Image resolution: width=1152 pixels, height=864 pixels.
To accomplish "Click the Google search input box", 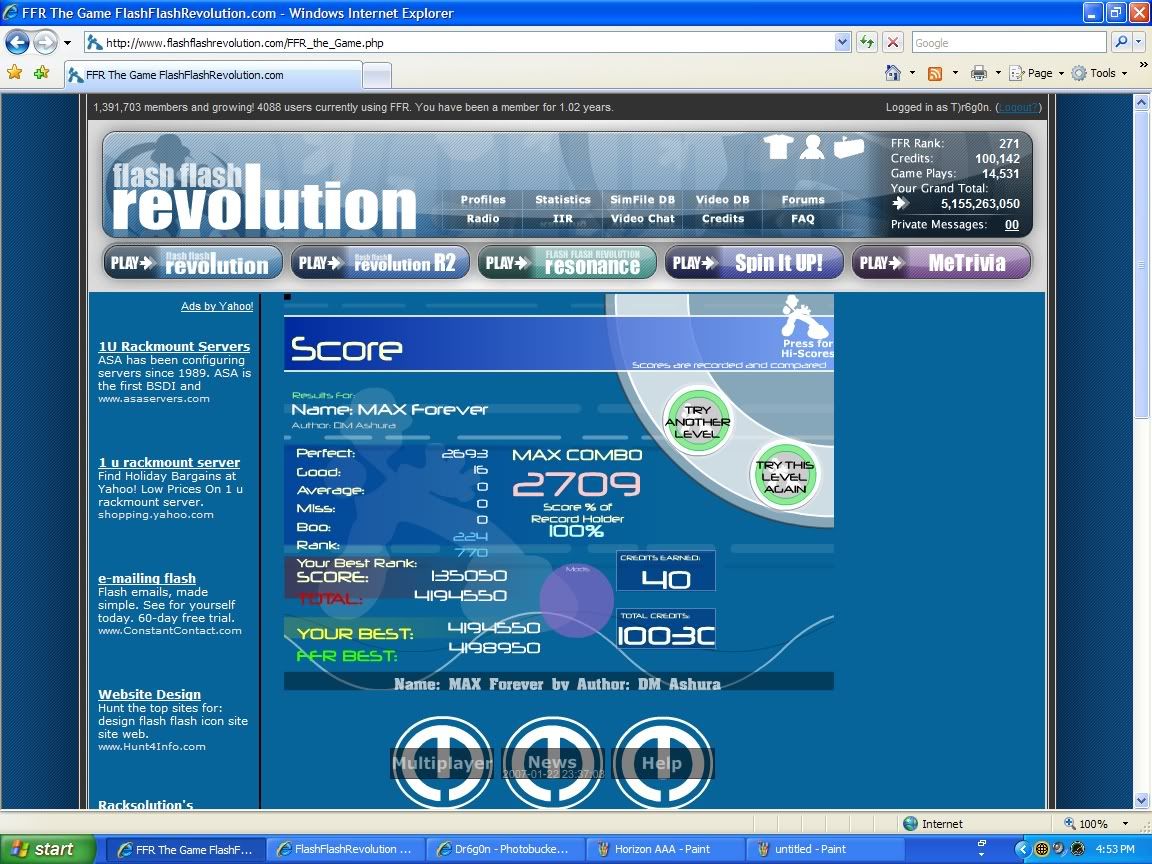I will click(x=1008, y=42).
